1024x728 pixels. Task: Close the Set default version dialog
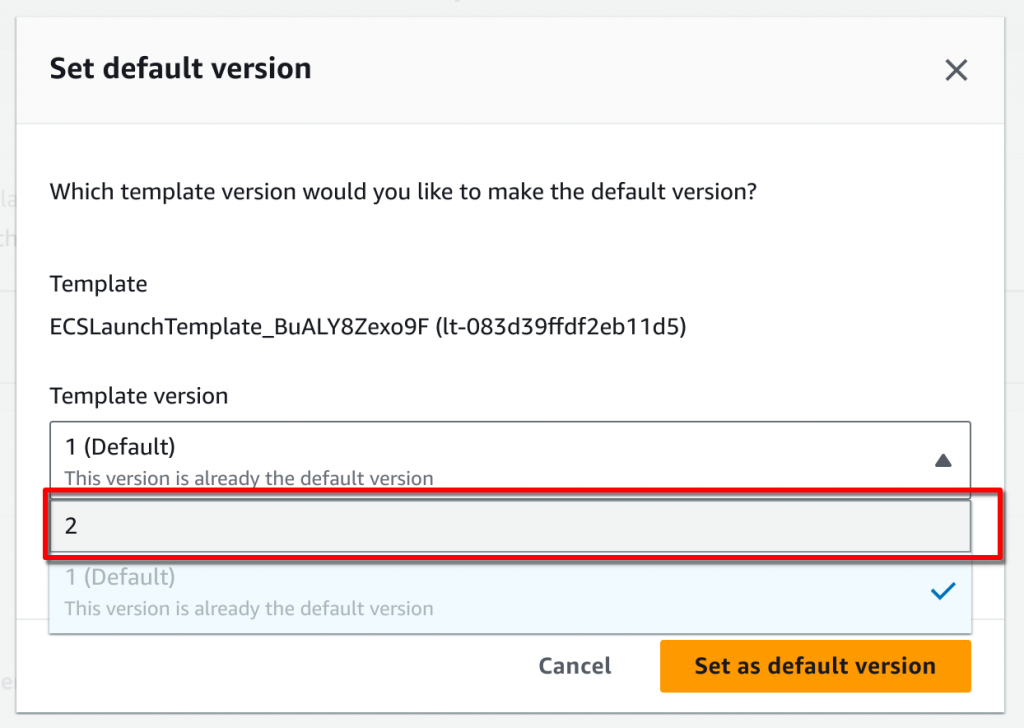click(x=955, y=70)
